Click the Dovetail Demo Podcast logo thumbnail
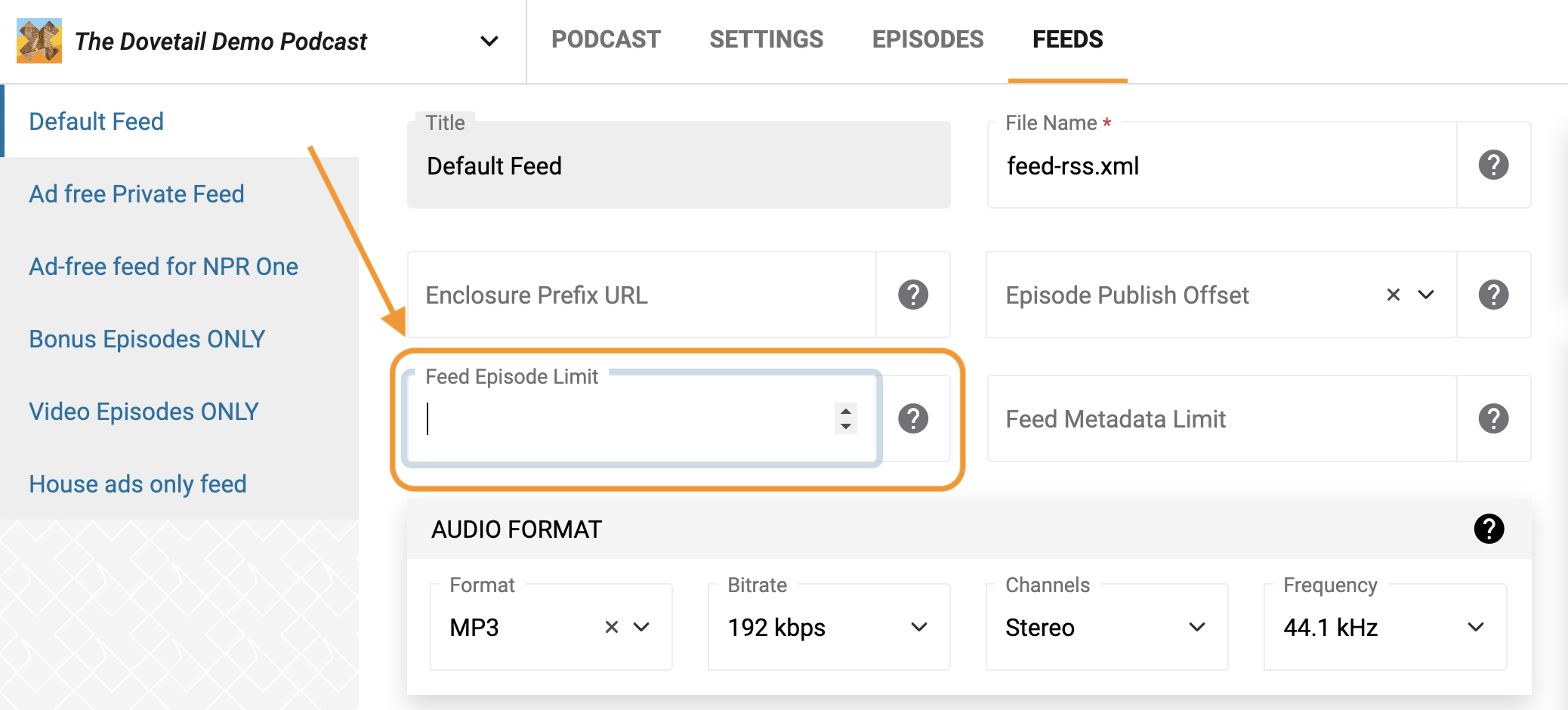The height and width of the screenshot is (710, 1568). coord(39,41)
